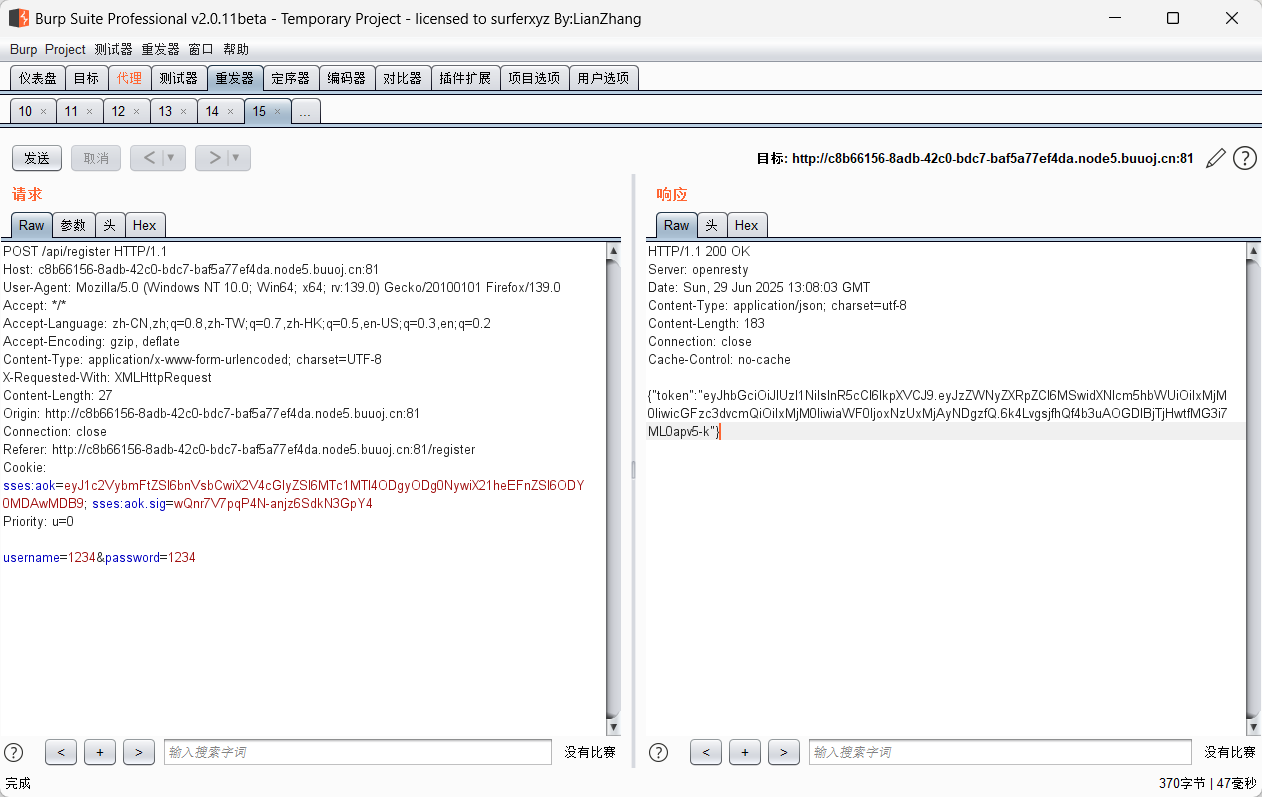Click request search next > button
This screenshot has height=797, width=1262.
[139, 752]
